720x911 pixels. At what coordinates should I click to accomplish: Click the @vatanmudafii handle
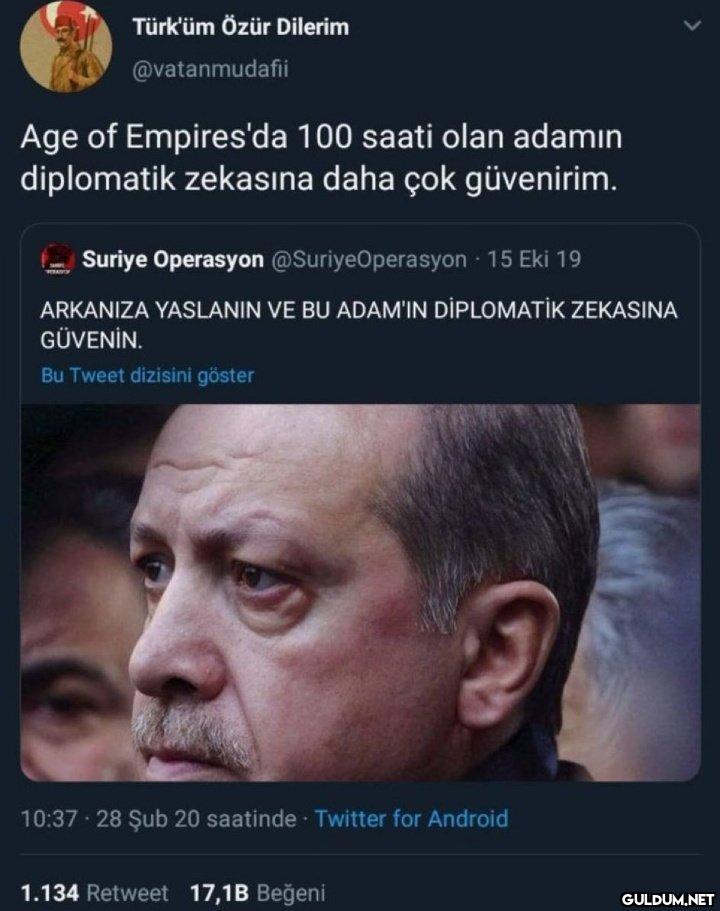pyautogui.click(x=210, y=70)
